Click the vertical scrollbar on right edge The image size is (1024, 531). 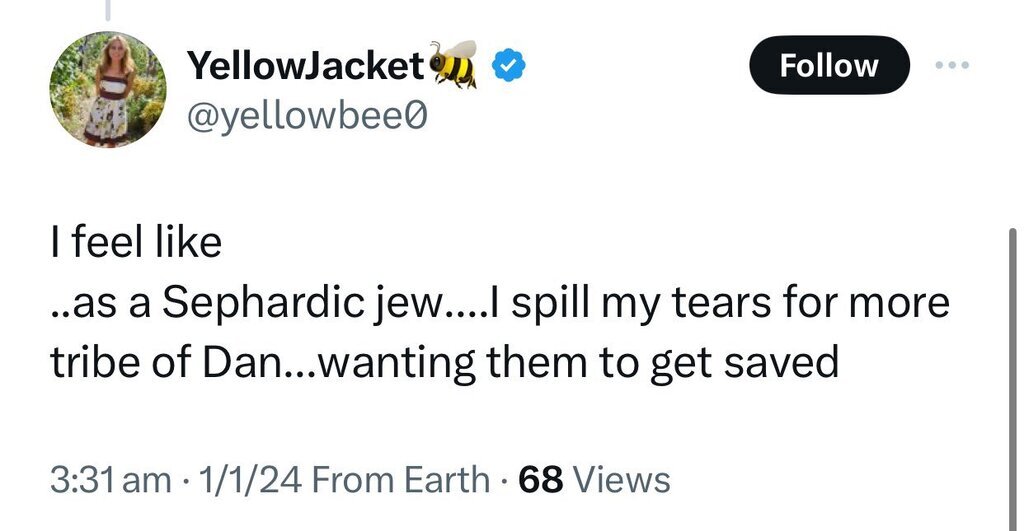(1014, 340)
